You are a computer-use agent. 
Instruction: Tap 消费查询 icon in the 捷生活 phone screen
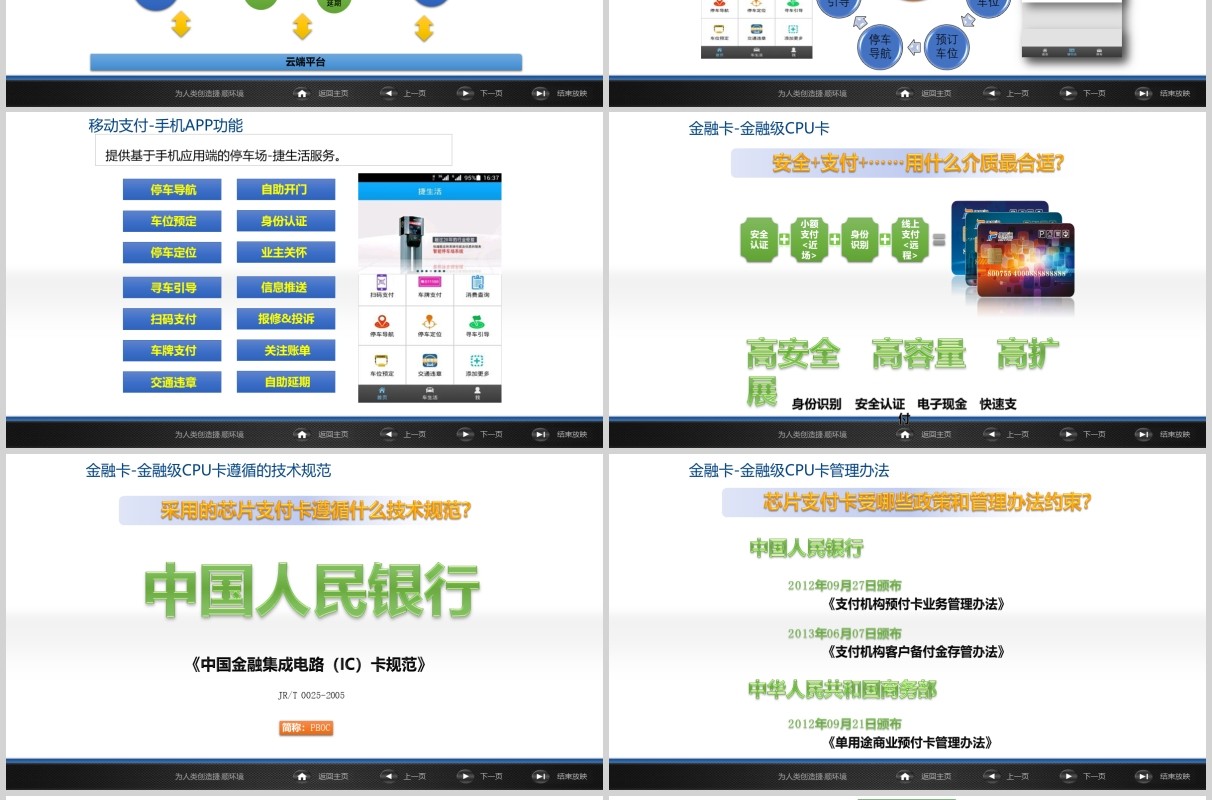click(477, 283)
